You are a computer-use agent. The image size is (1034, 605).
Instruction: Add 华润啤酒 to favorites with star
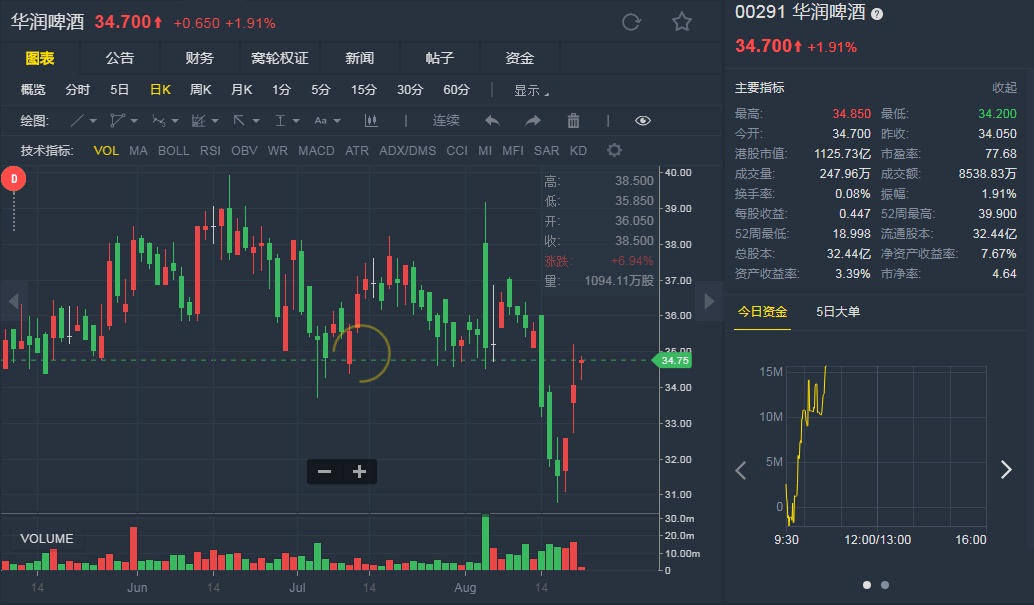(x=681, y=22)
